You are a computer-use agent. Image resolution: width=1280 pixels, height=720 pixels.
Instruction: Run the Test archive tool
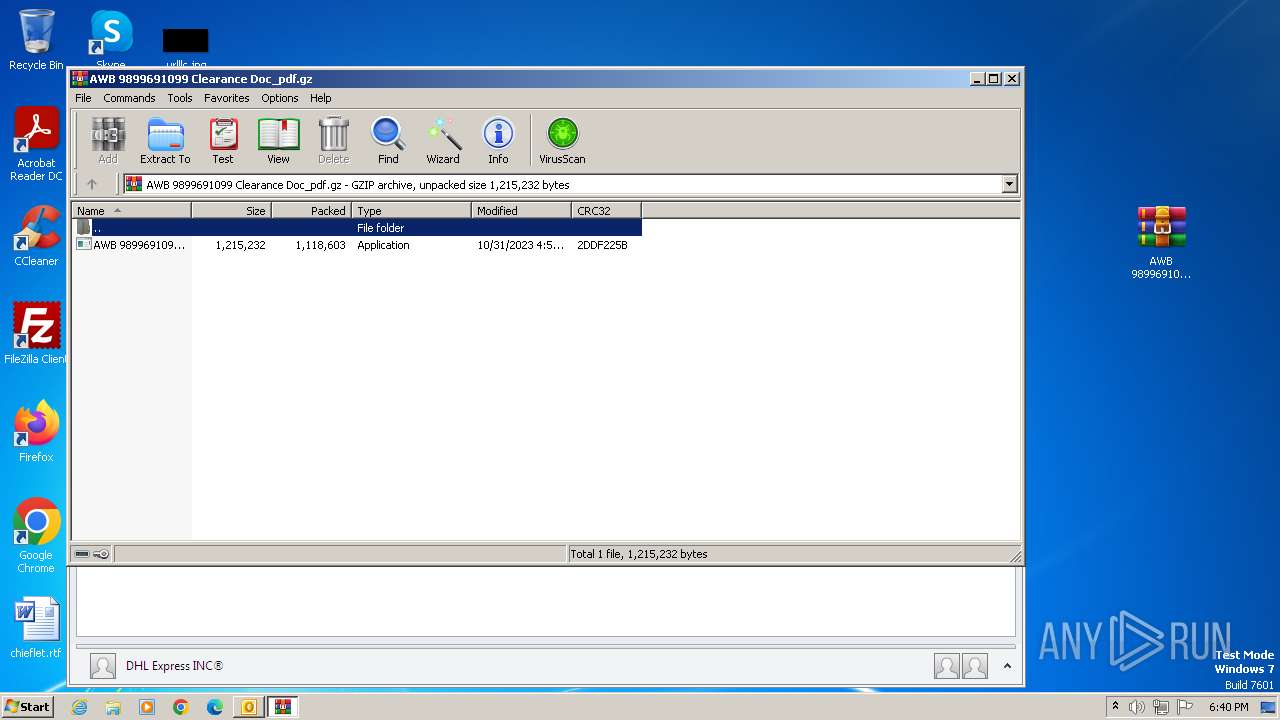tap(223, 141)
